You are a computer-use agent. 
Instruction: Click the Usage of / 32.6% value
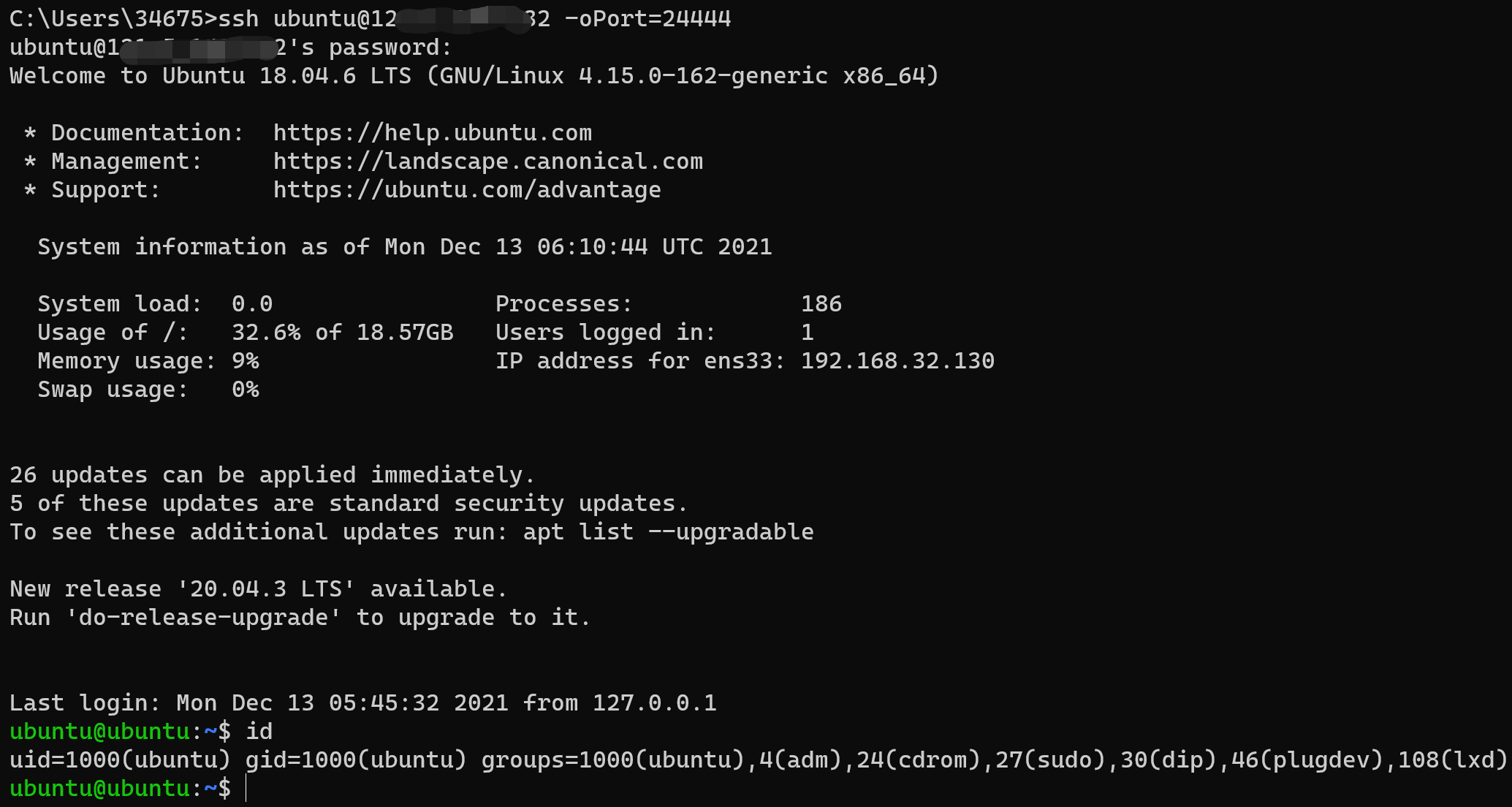(x=266, y=333)
